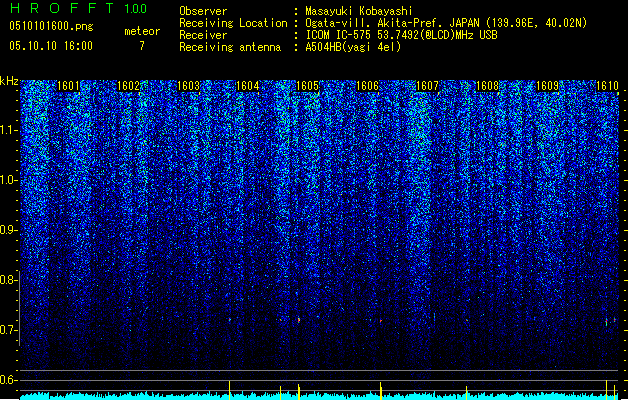Click the date stamp 05.10.10 16:00
Viewport: 629px width, 400px height.
[x=51, y=46]
